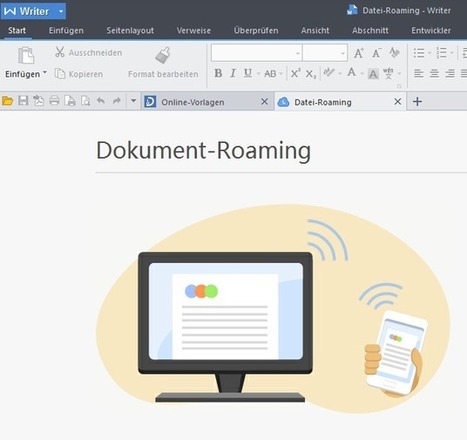Open the Verweise ribbon tab
Image resolution: width=467 pixels, height=440 pixels.
[194, 31]
